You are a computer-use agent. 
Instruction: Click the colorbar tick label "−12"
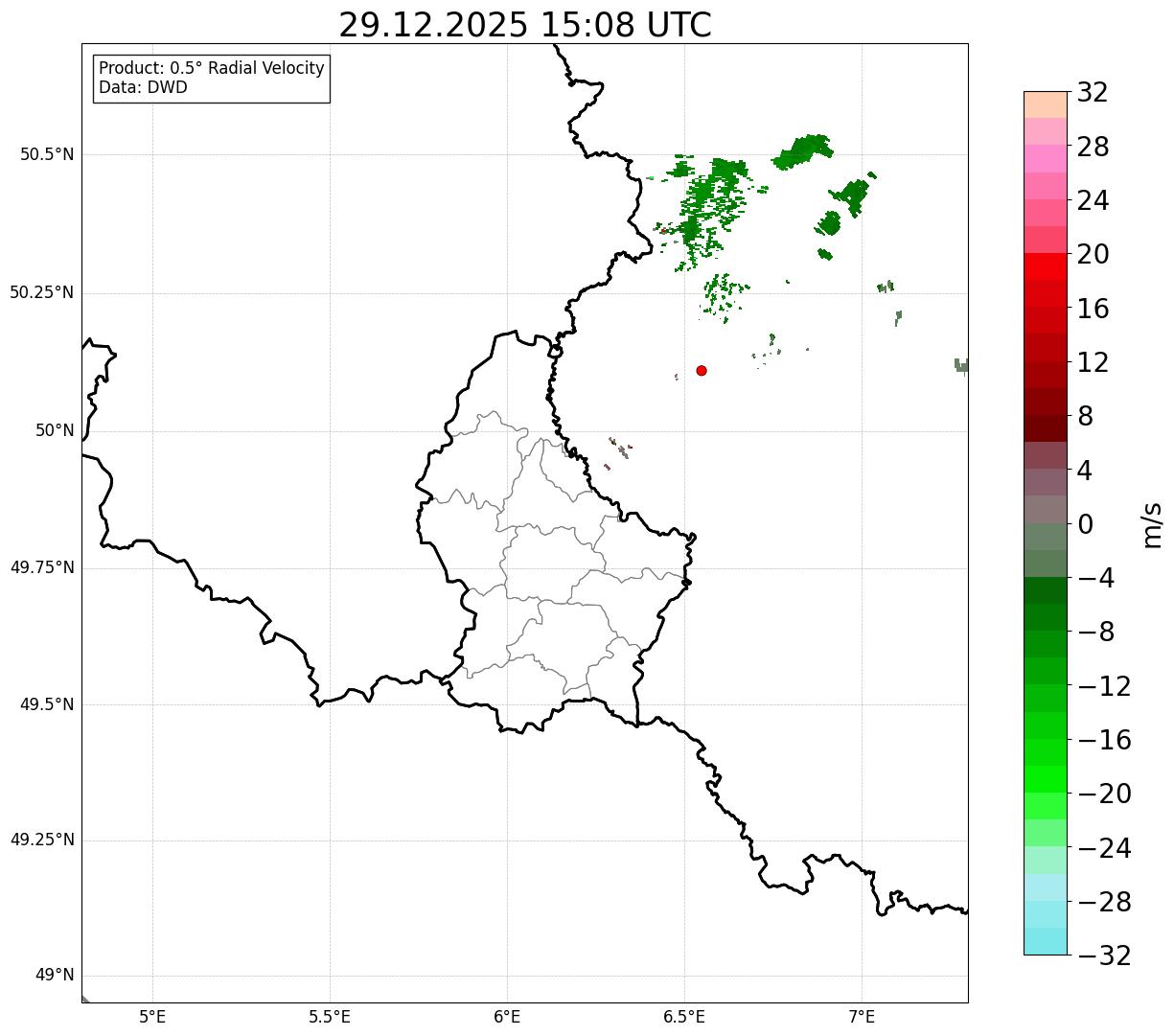1104,686
